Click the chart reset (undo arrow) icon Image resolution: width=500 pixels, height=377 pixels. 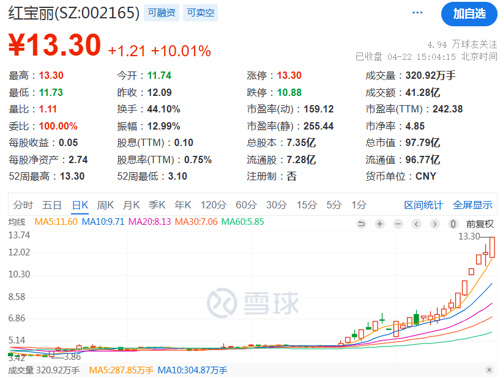(x=361, y=224)
